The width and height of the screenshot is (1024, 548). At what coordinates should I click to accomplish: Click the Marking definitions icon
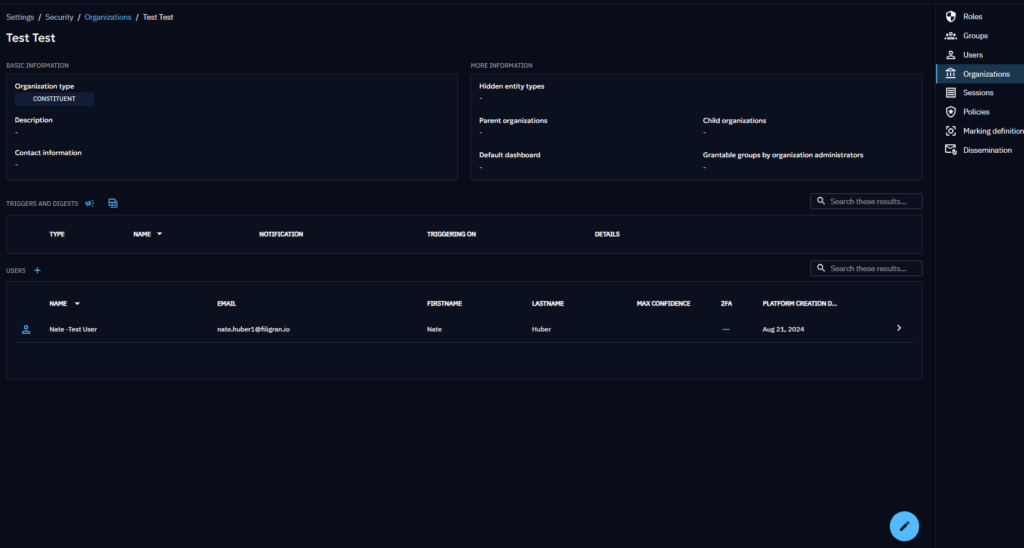click(950, 131)
